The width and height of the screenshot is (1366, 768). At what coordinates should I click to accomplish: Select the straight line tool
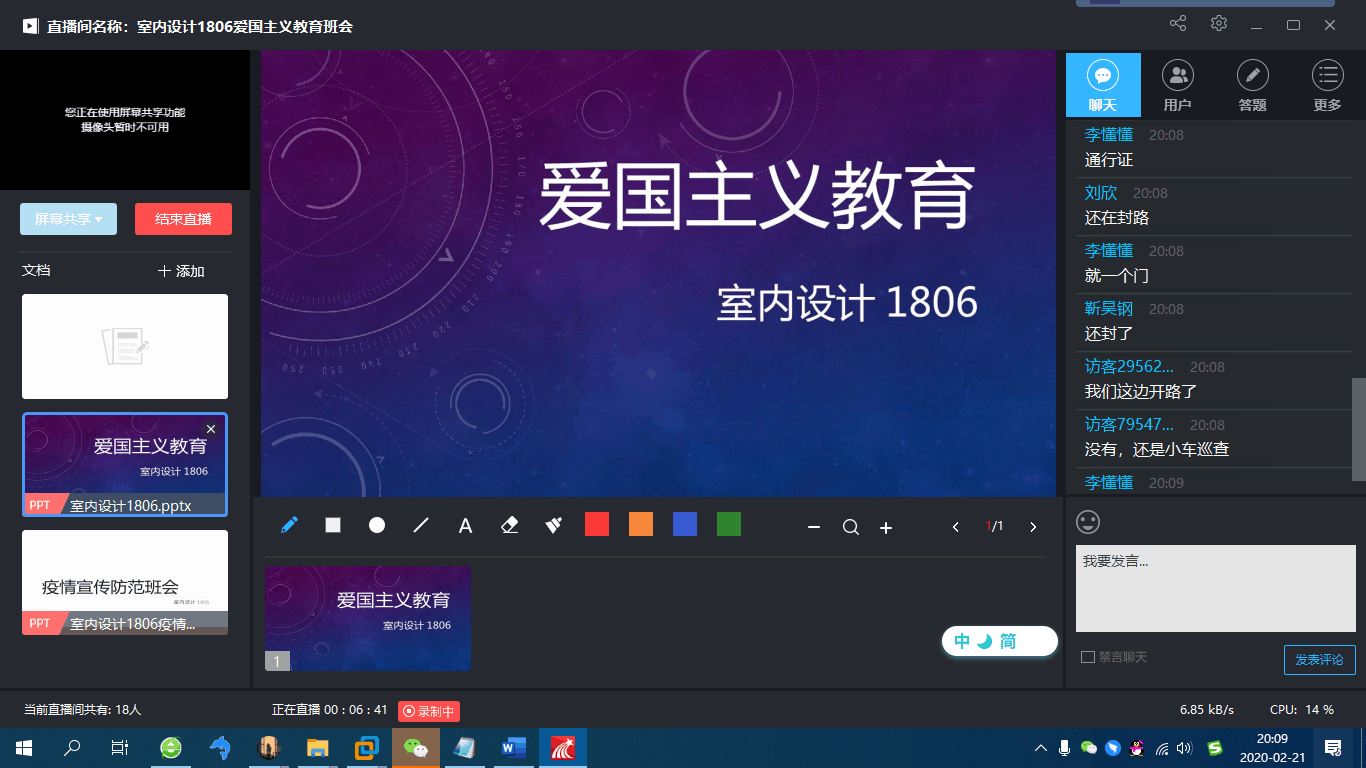click(421, 525)
